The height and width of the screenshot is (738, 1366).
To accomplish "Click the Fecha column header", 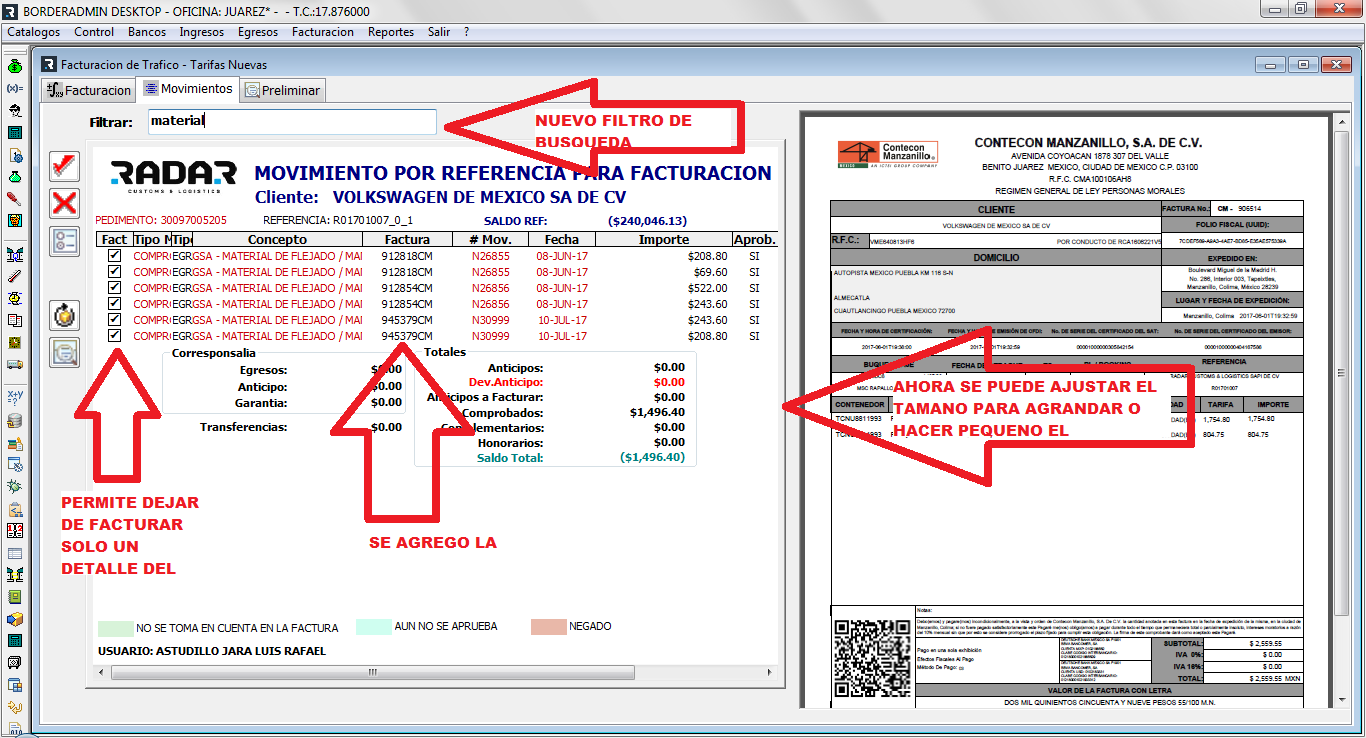I will pos(562,240).
